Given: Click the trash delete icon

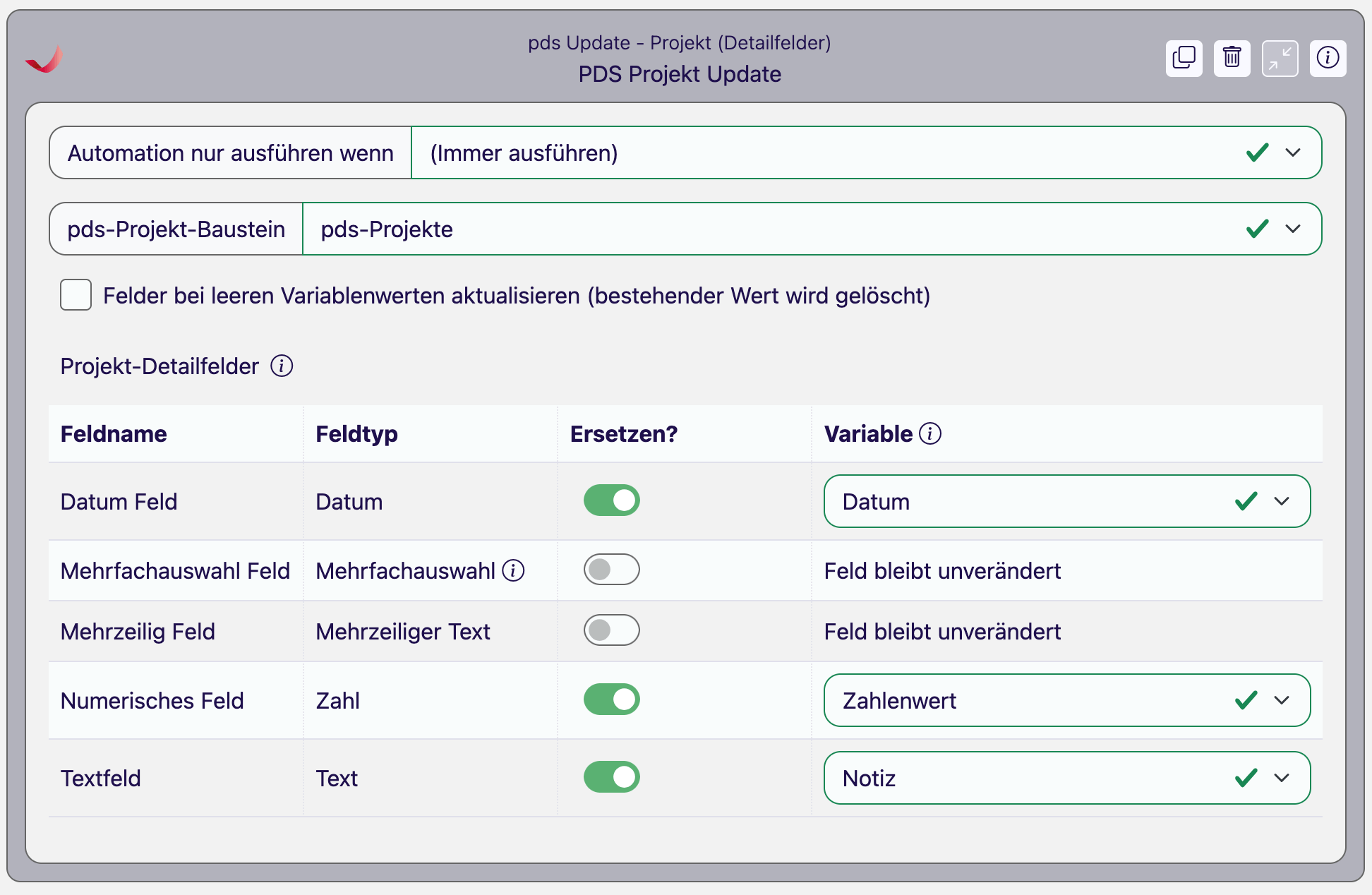Looking at the screenshot, I should tap(1232, 58).
